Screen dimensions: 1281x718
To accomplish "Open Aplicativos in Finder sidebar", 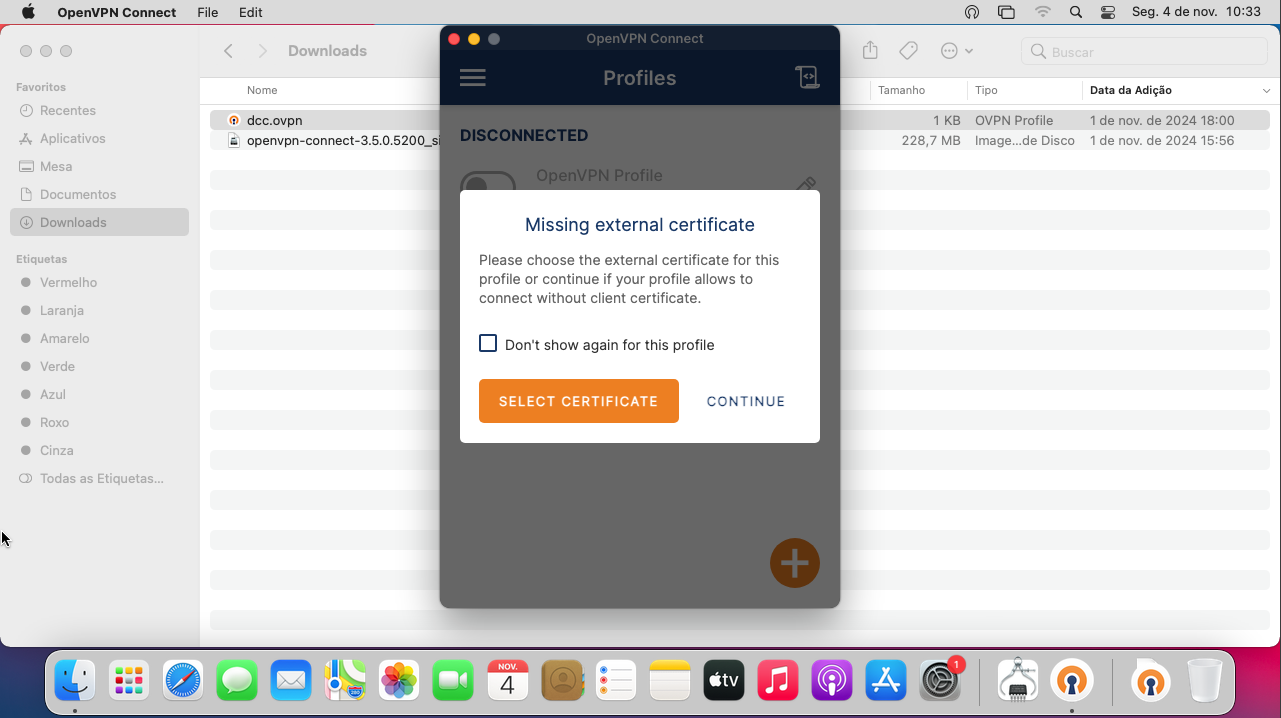I will pos(99,138).
